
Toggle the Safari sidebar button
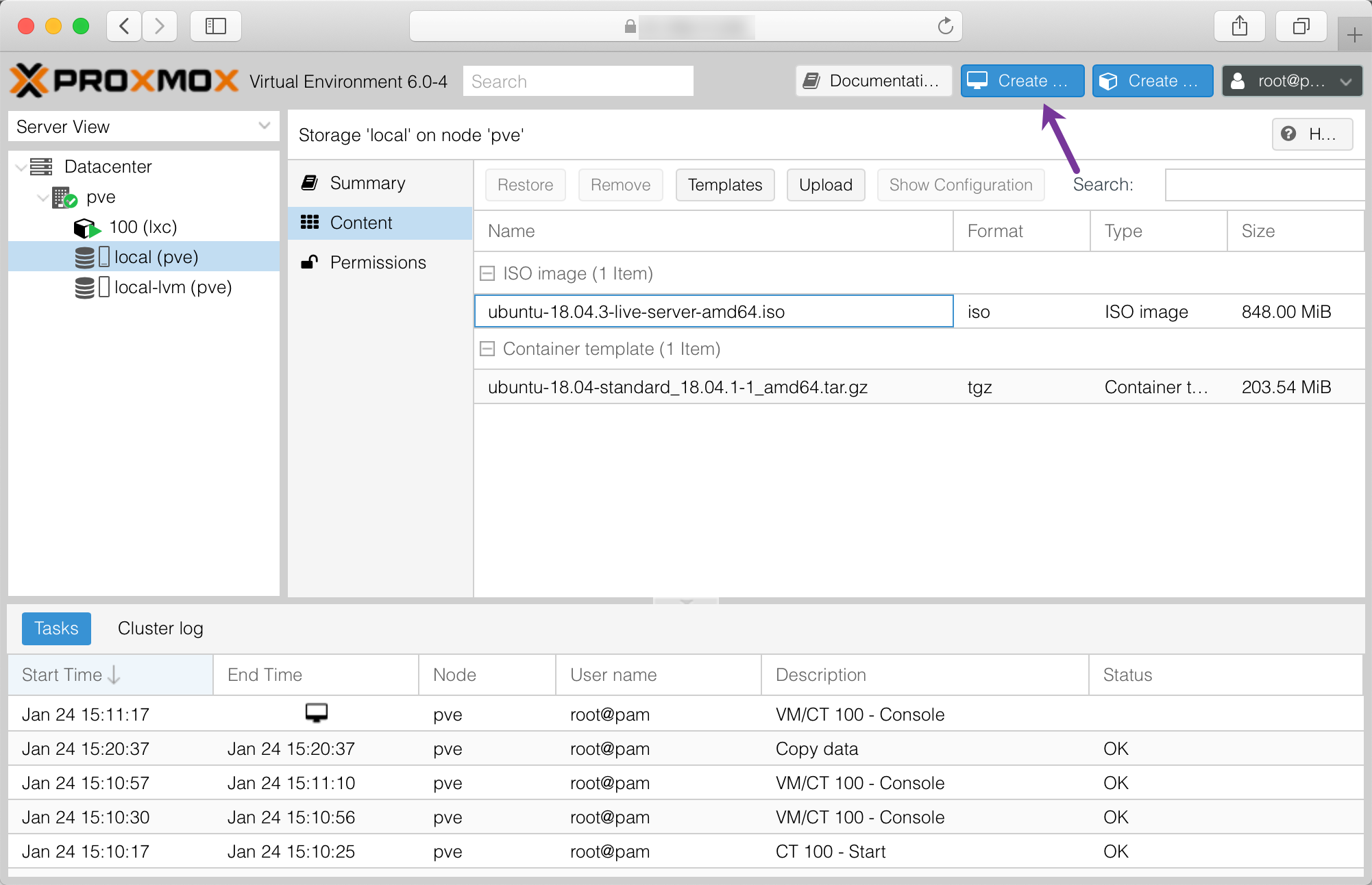click(215, 27)
